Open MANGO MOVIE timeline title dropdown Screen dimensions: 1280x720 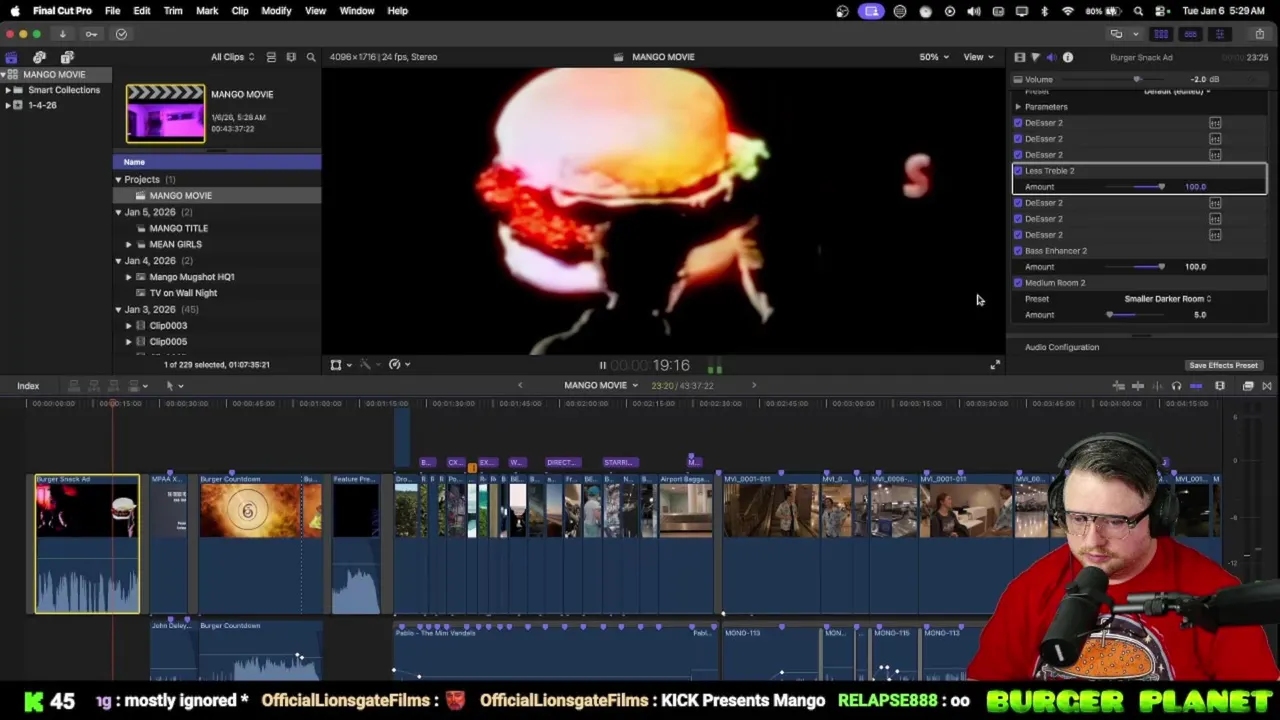[601, 386]
